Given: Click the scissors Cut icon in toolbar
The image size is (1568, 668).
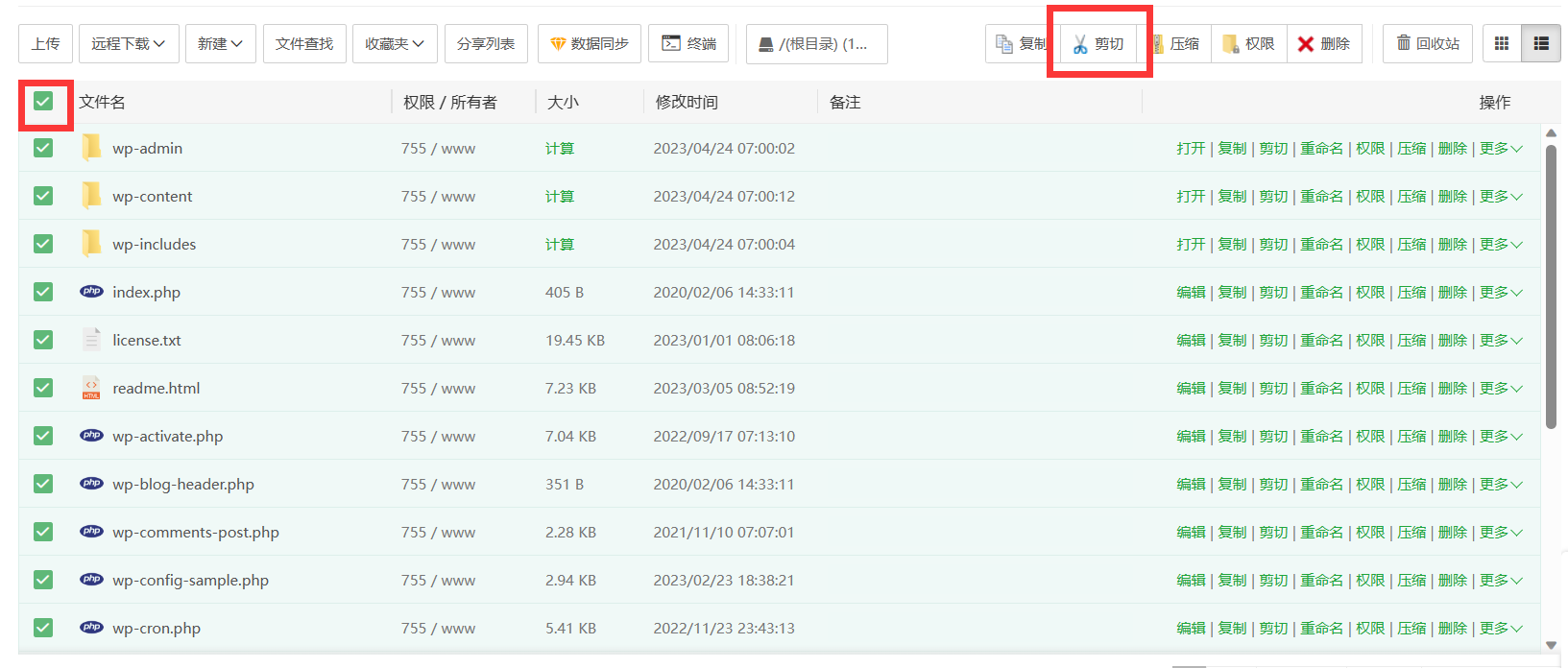Looking at the screenshot, I should pos(1081,44).
